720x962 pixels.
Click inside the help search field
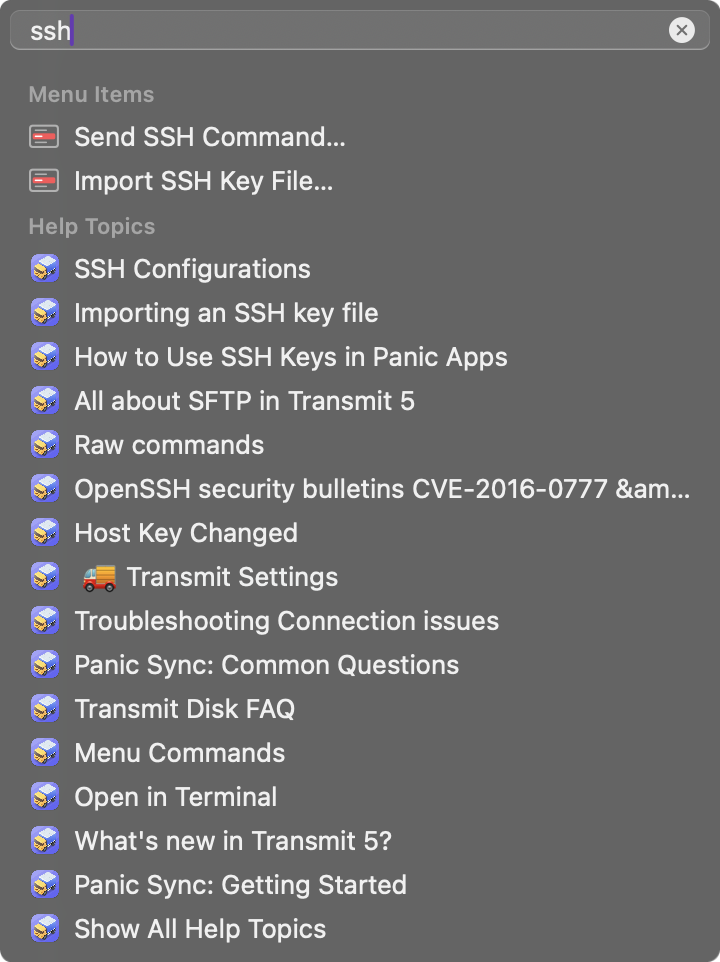[x=360, y=30]
